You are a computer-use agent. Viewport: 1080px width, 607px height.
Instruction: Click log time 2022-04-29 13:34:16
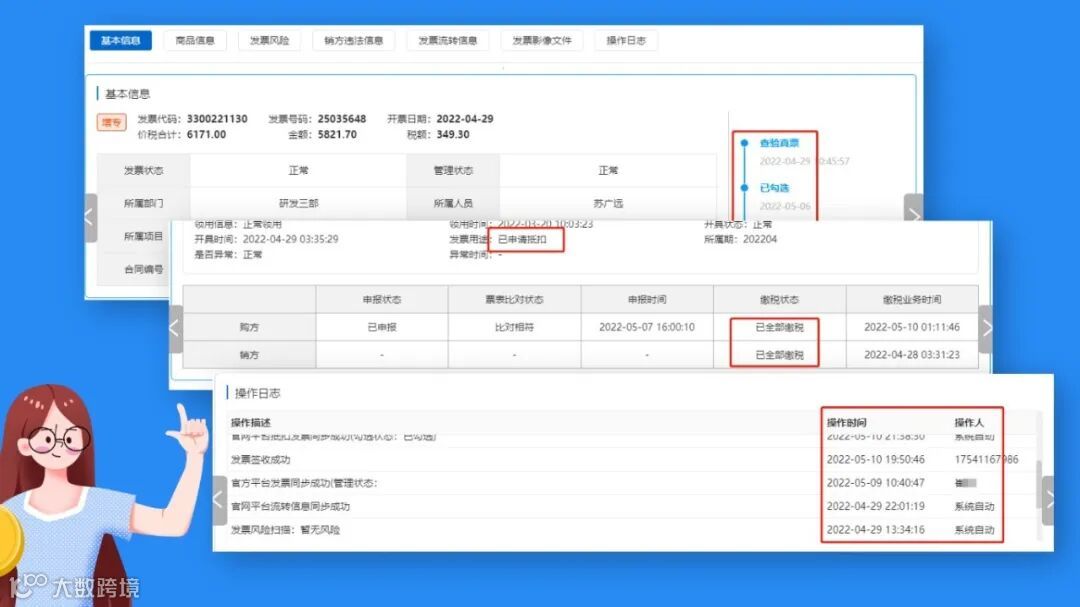click(x=875, y=530)
